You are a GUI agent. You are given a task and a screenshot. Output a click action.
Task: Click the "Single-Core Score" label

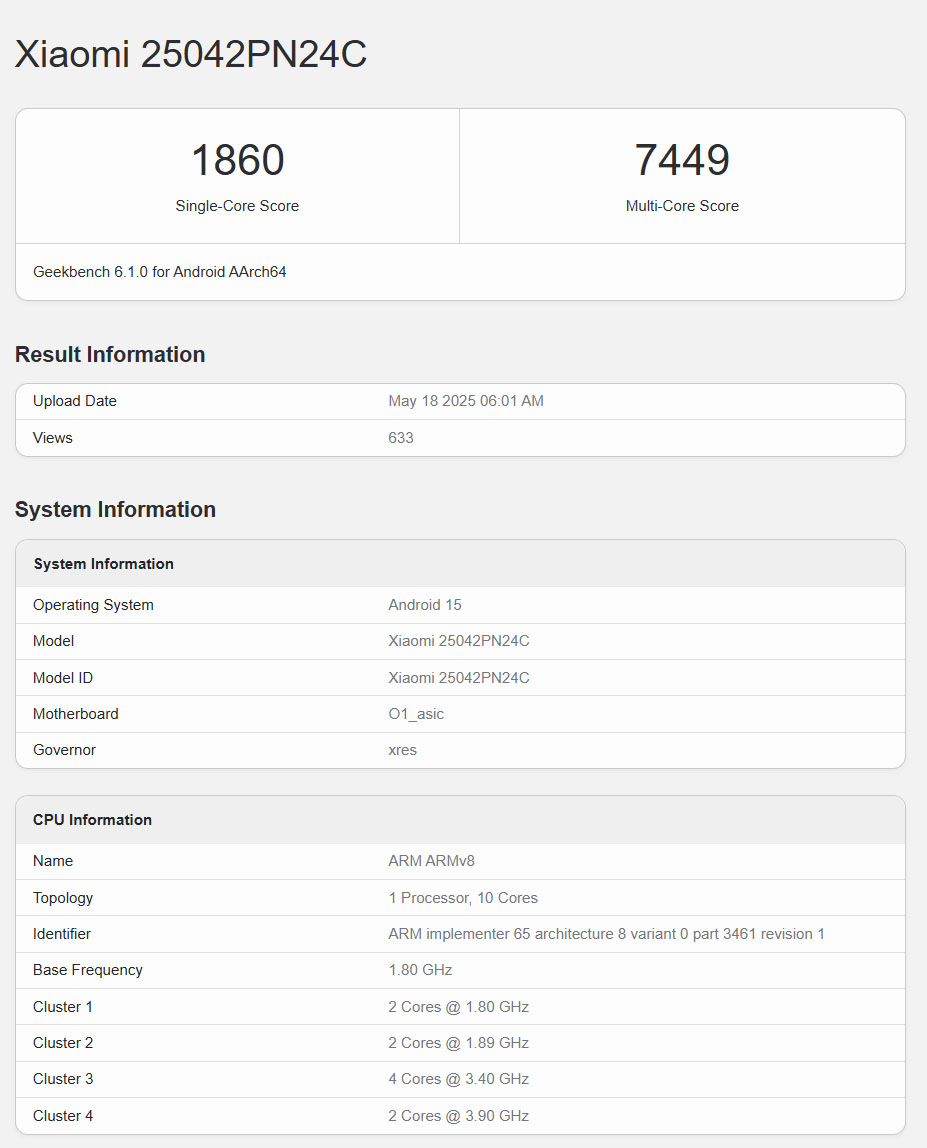click(237, 206)
